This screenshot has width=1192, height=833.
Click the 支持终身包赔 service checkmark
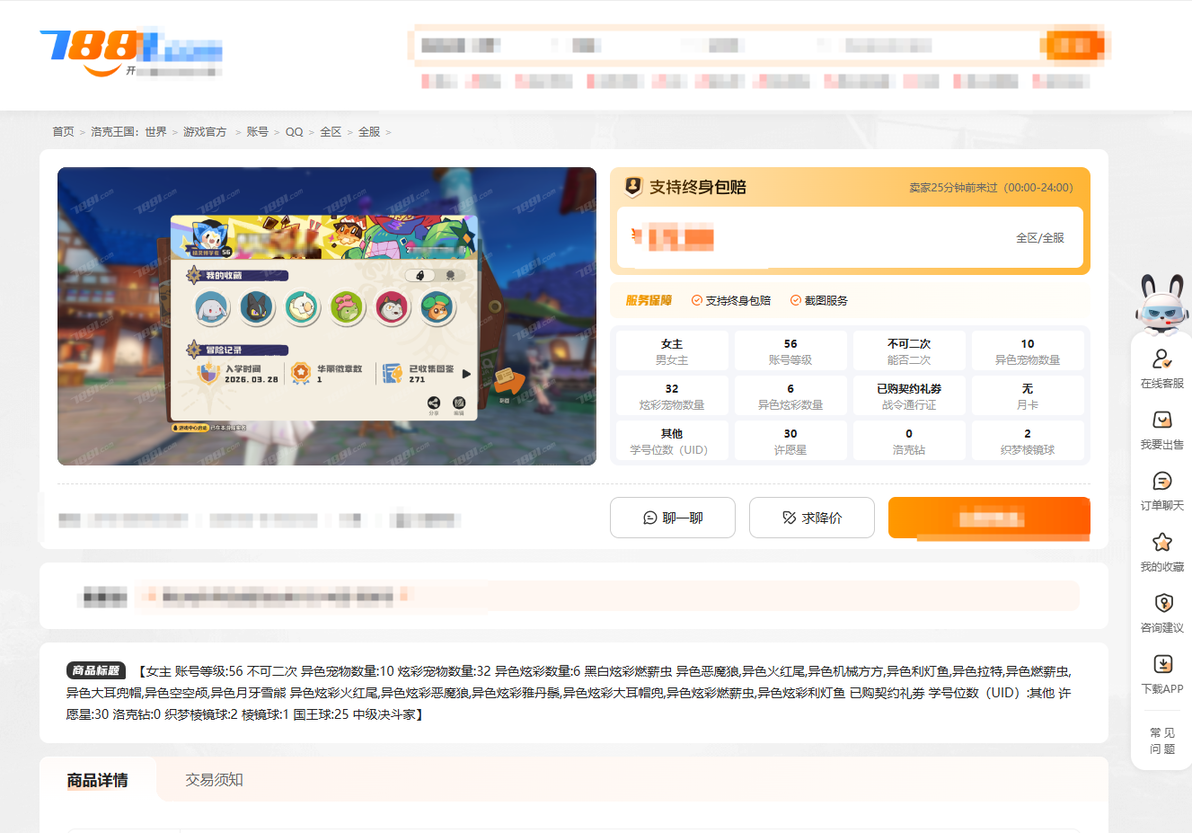(696, 300)
